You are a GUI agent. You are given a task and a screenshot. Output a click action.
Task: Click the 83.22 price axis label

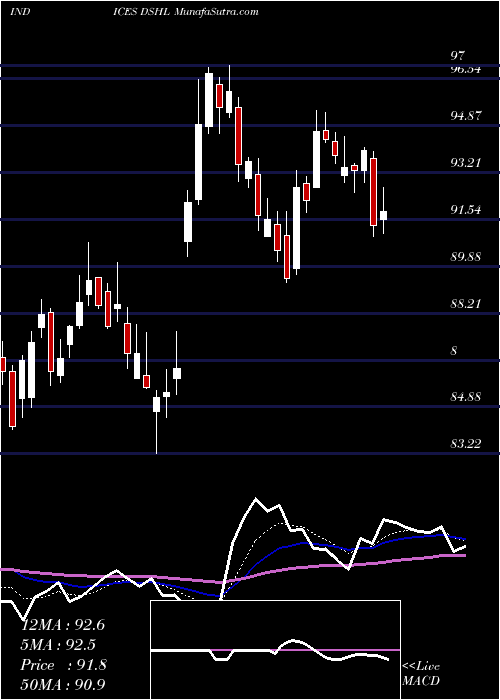click(466, 443)
